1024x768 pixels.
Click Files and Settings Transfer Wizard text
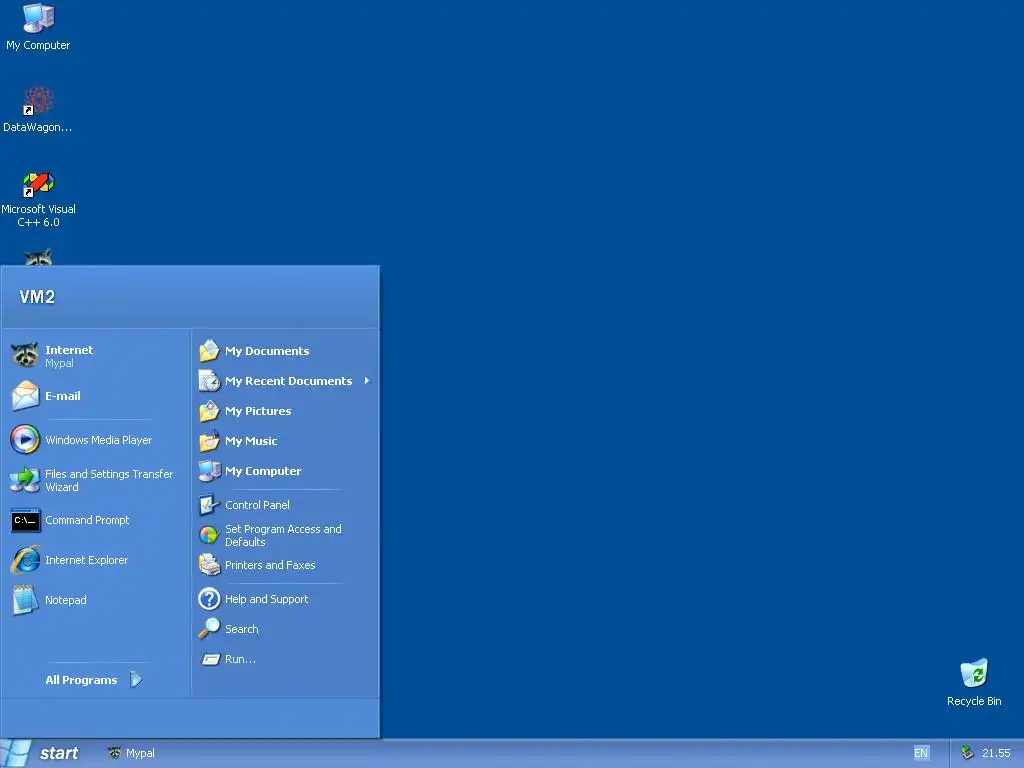pyautogui.click(x=109, y=480)
